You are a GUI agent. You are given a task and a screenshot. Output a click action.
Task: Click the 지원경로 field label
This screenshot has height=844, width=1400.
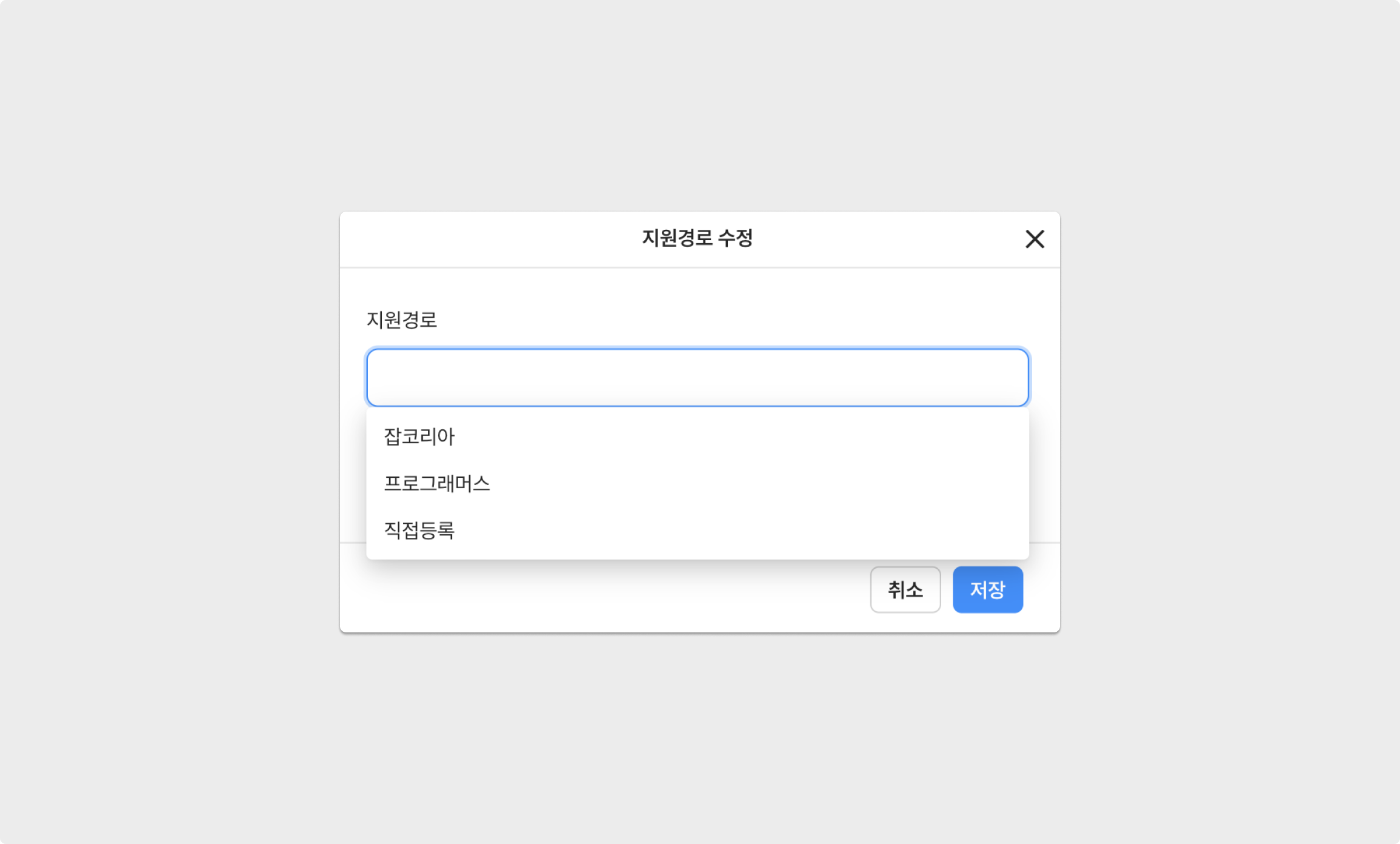(401, 320)
